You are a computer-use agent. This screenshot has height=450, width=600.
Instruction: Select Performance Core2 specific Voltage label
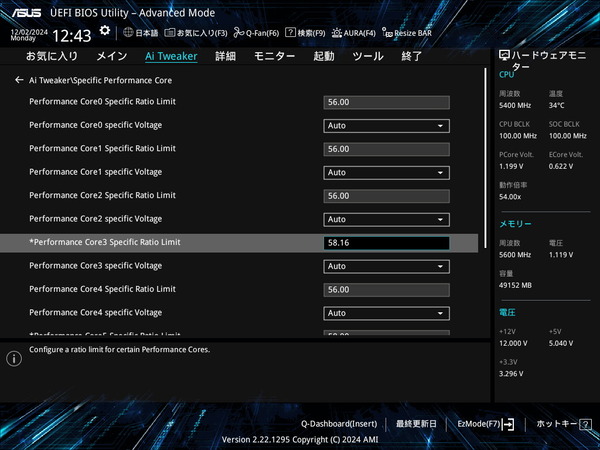pos(95,219)
